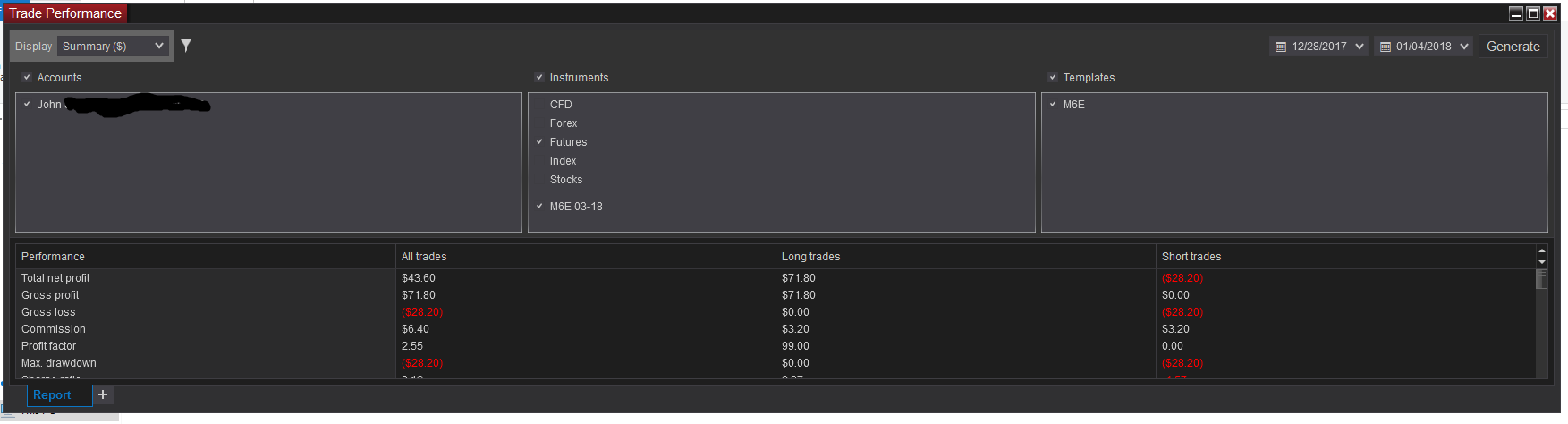Click the Generate button

[1513, 47]
